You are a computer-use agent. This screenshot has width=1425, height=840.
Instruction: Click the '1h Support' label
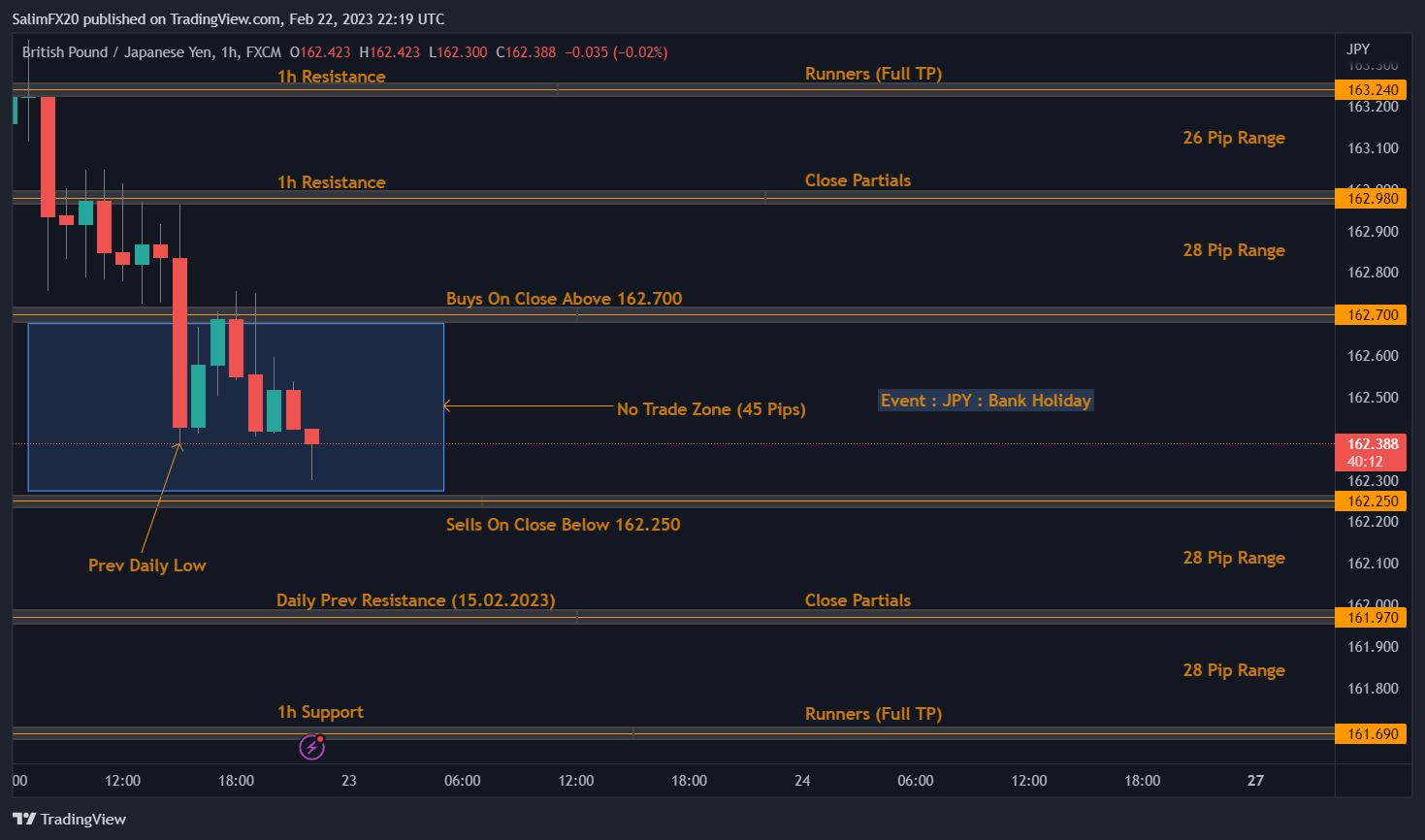[x=320, y=712]
